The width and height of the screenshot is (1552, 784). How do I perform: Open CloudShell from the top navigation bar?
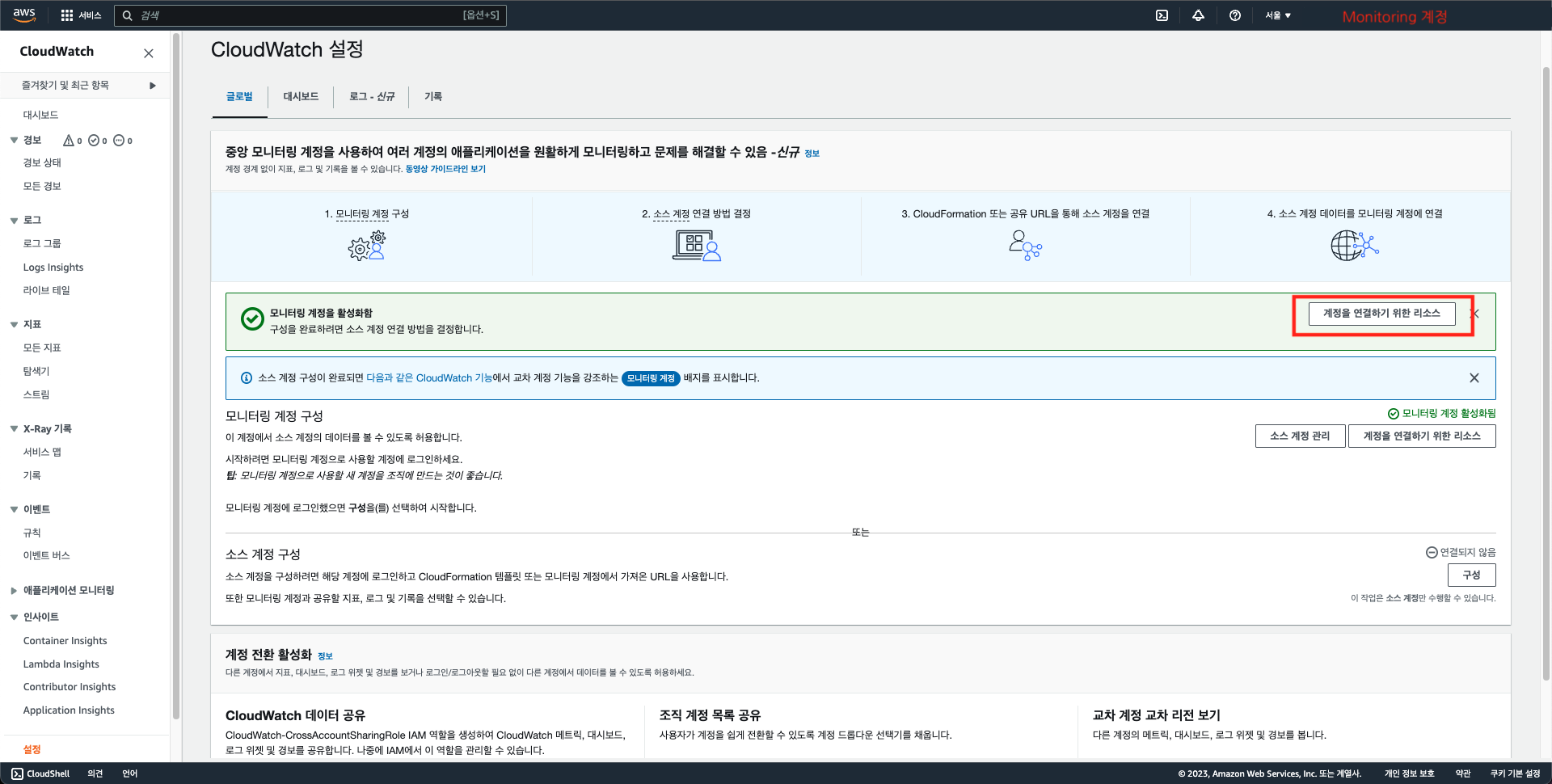tap(1162, 15)
